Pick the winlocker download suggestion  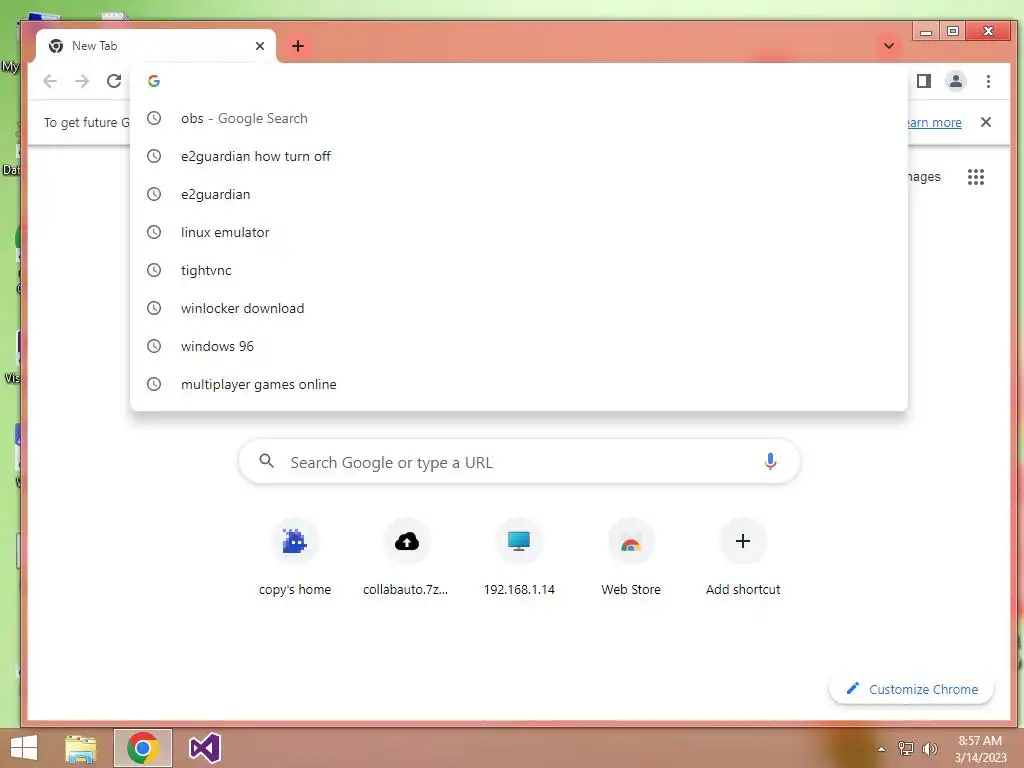click(x=519, y=308)
